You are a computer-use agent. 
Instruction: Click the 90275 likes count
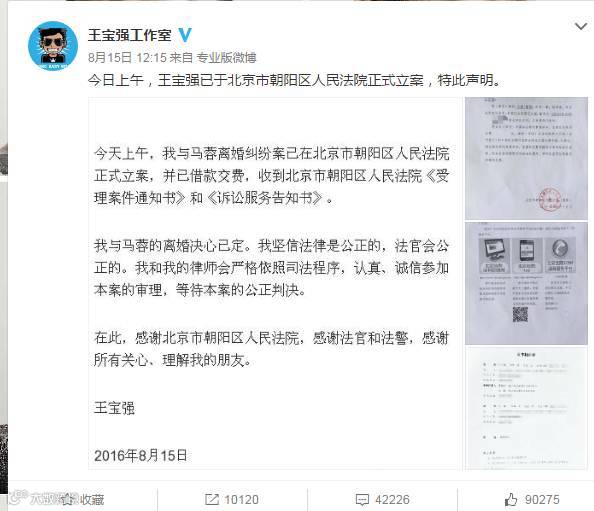pyautogui.click(x=542, y=500)
